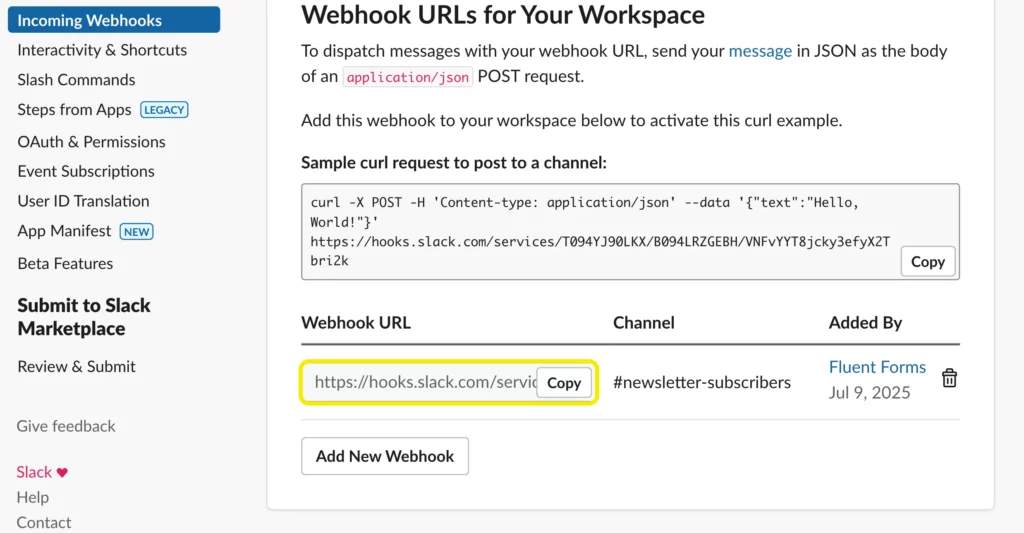Click Add New Webhook button
The height and width of the screenshot is (533, 1024).
coord(385,456)
